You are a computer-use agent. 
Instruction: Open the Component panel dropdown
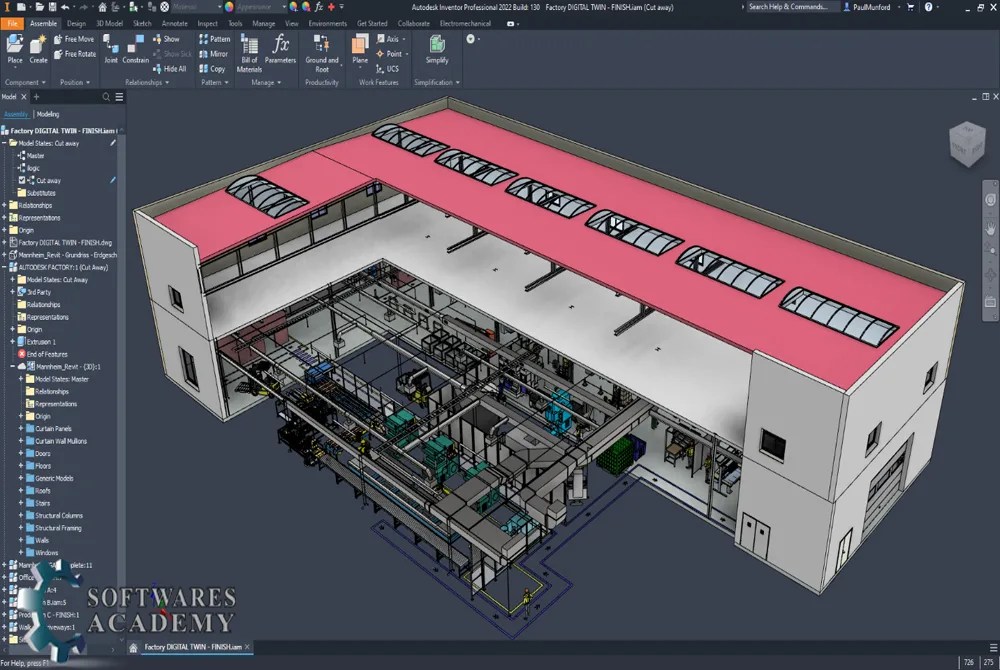42,82
